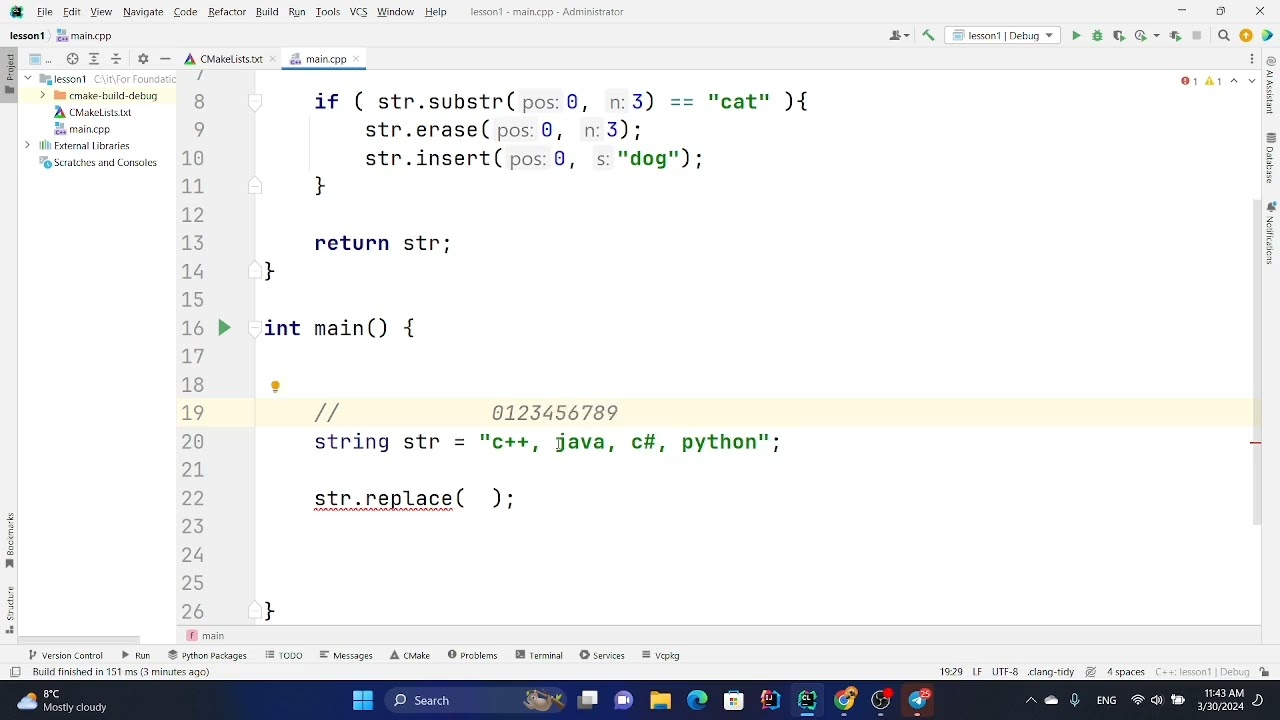Image resolution: width=1280 pixels, height=720 pixels.
Task: Click Collapse All in Project panel
Action: (116, 59)
